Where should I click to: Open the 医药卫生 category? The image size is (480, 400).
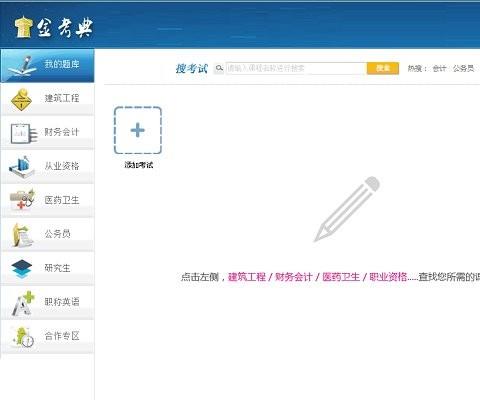click(x=47, y=201)
